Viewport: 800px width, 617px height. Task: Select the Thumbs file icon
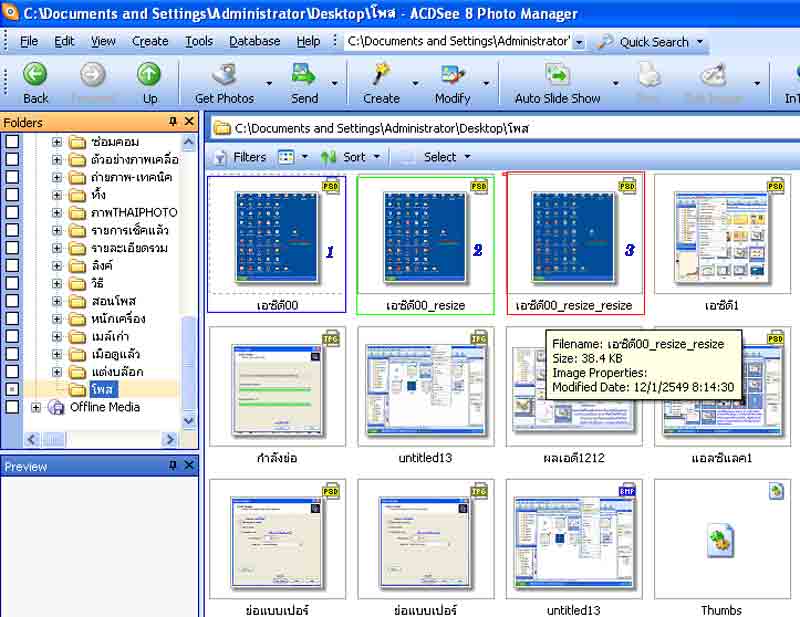click(x=721, y=541)
